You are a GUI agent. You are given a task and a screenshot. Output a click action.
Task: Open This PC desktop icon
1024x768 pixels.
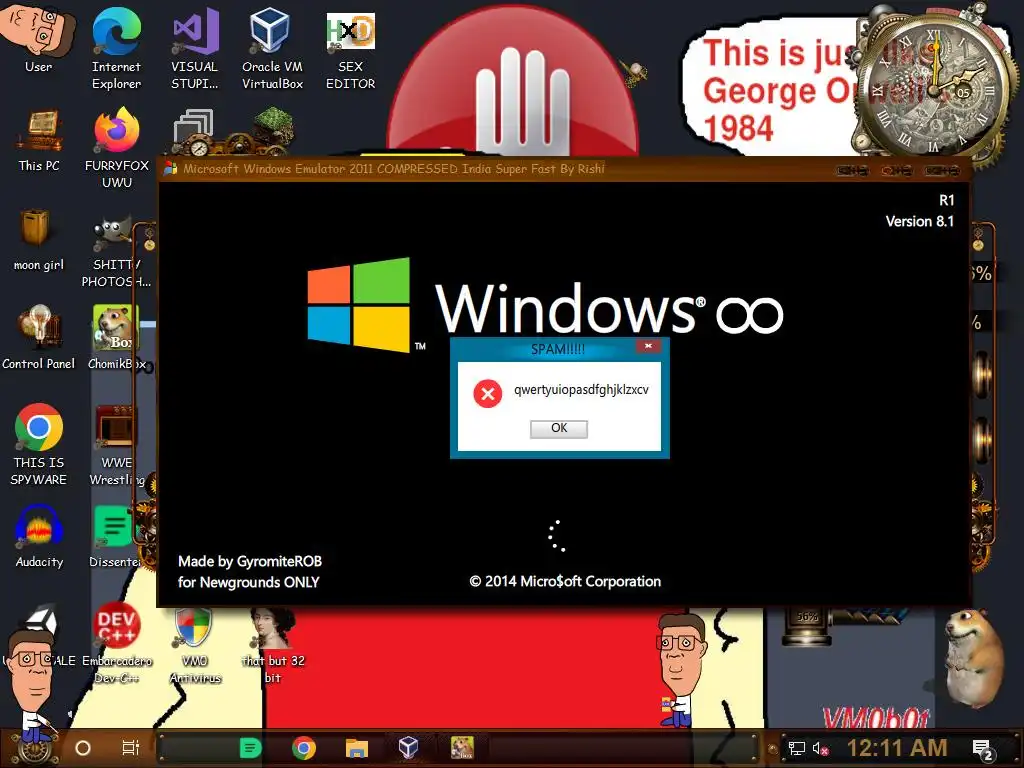[x=39, y=140]
